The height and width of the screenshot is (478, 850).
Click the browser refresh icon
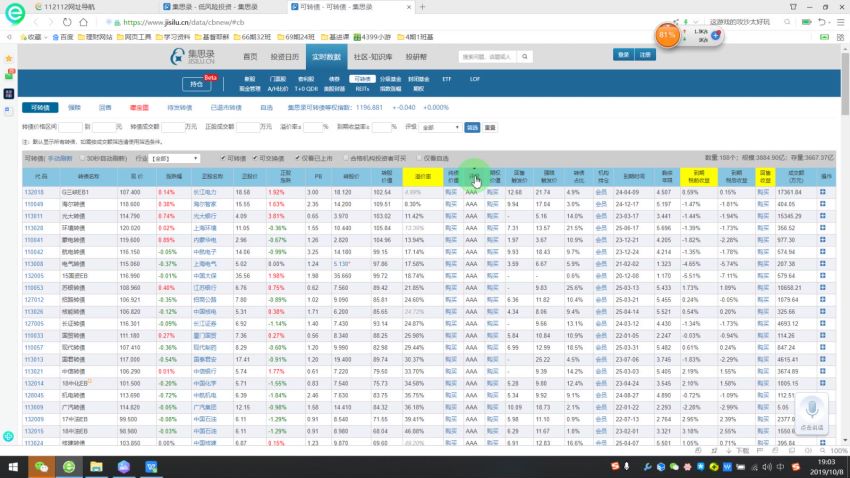67,22
